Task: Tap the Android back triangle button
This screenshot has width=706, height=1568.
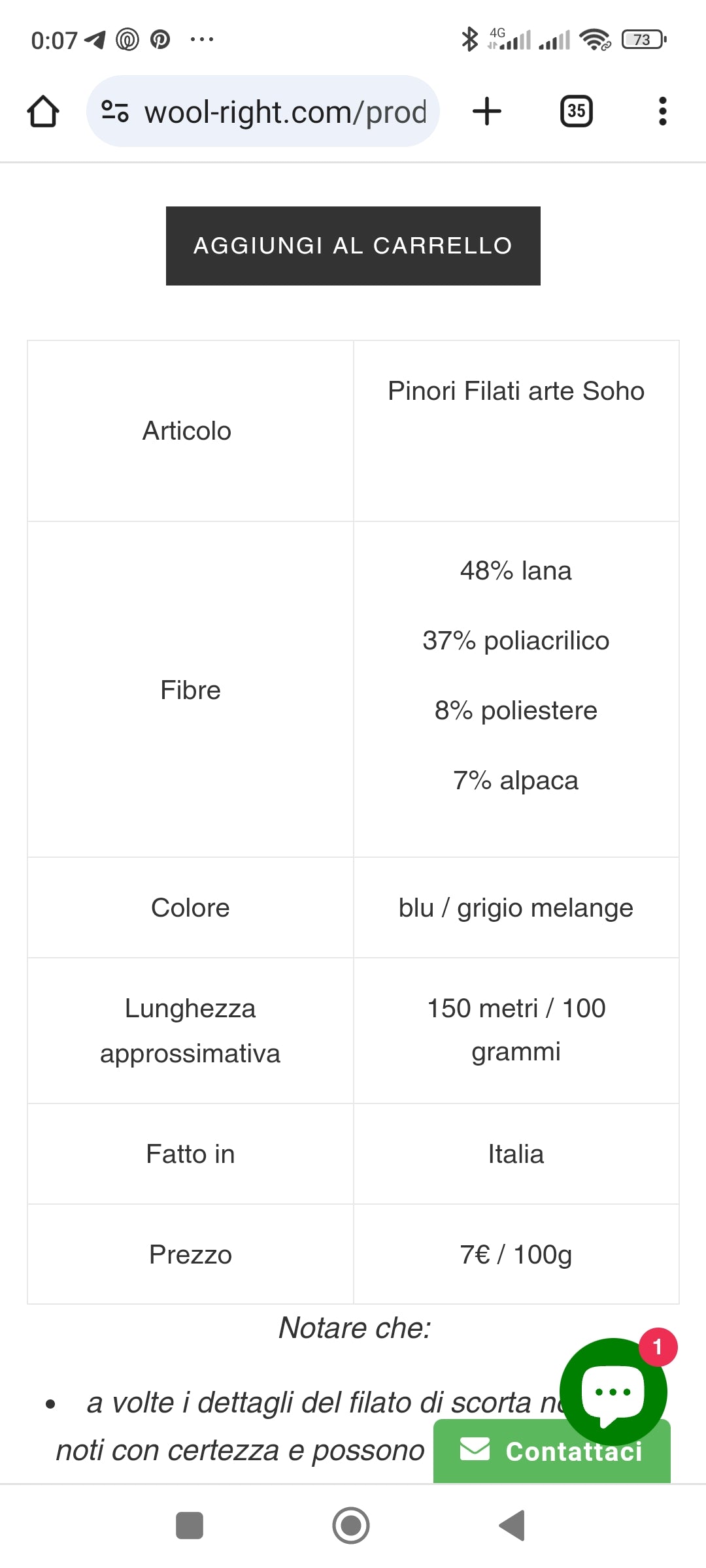Action: coord(513,1526)
